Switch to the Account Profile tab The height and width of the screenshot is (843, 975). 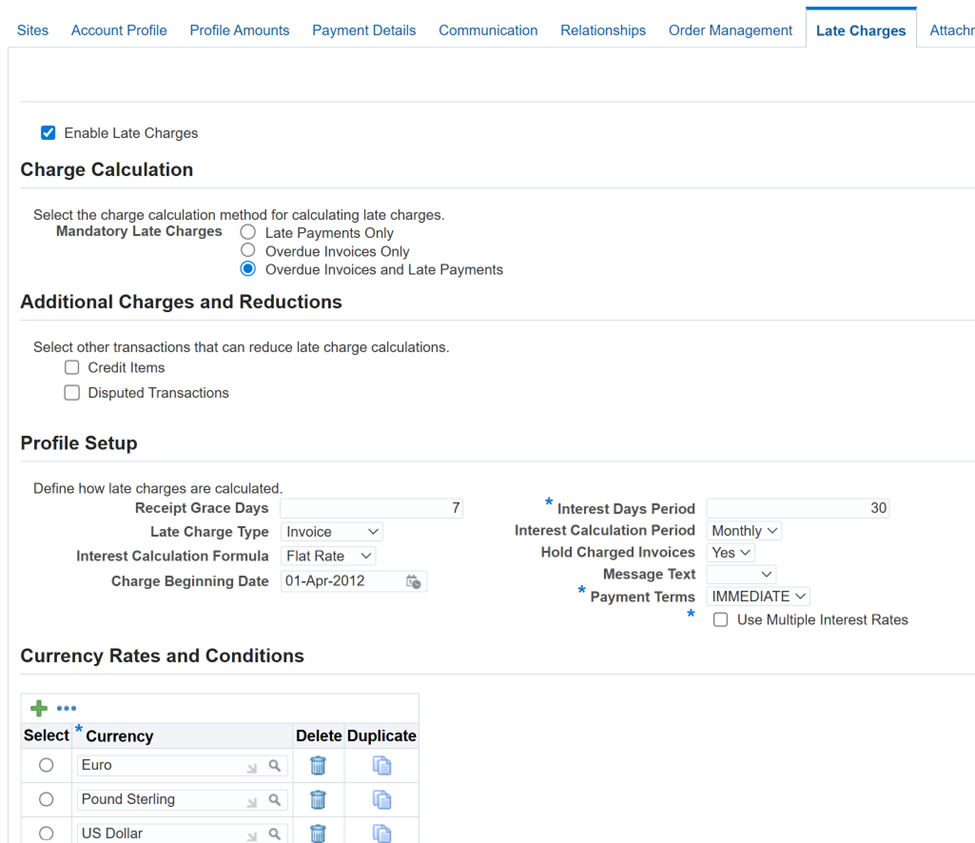click(119, 30)
